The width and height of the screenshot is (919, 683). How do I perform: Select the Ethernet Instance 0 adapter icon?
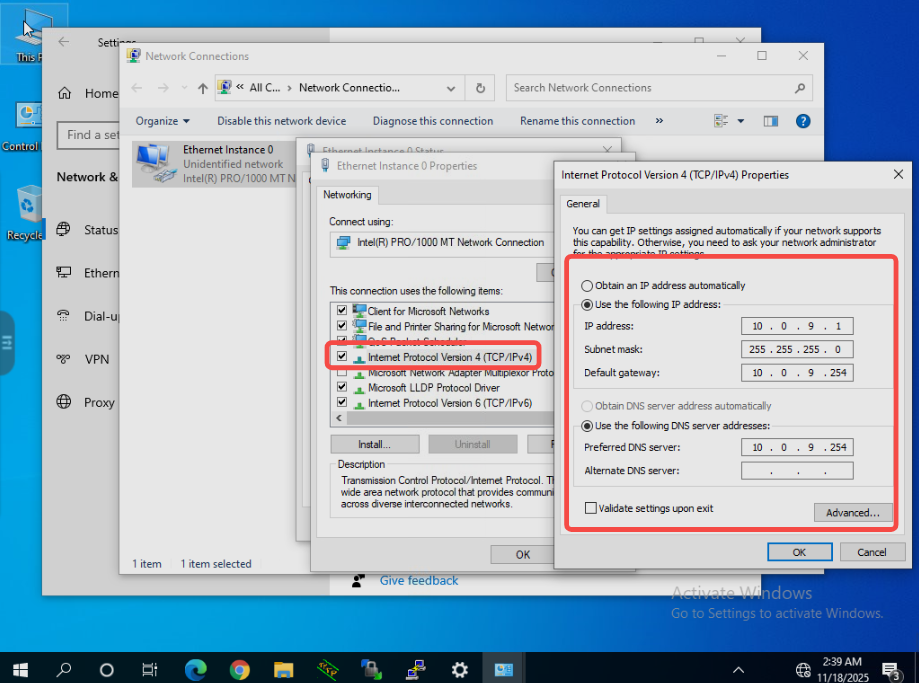(x=155, y=164)
